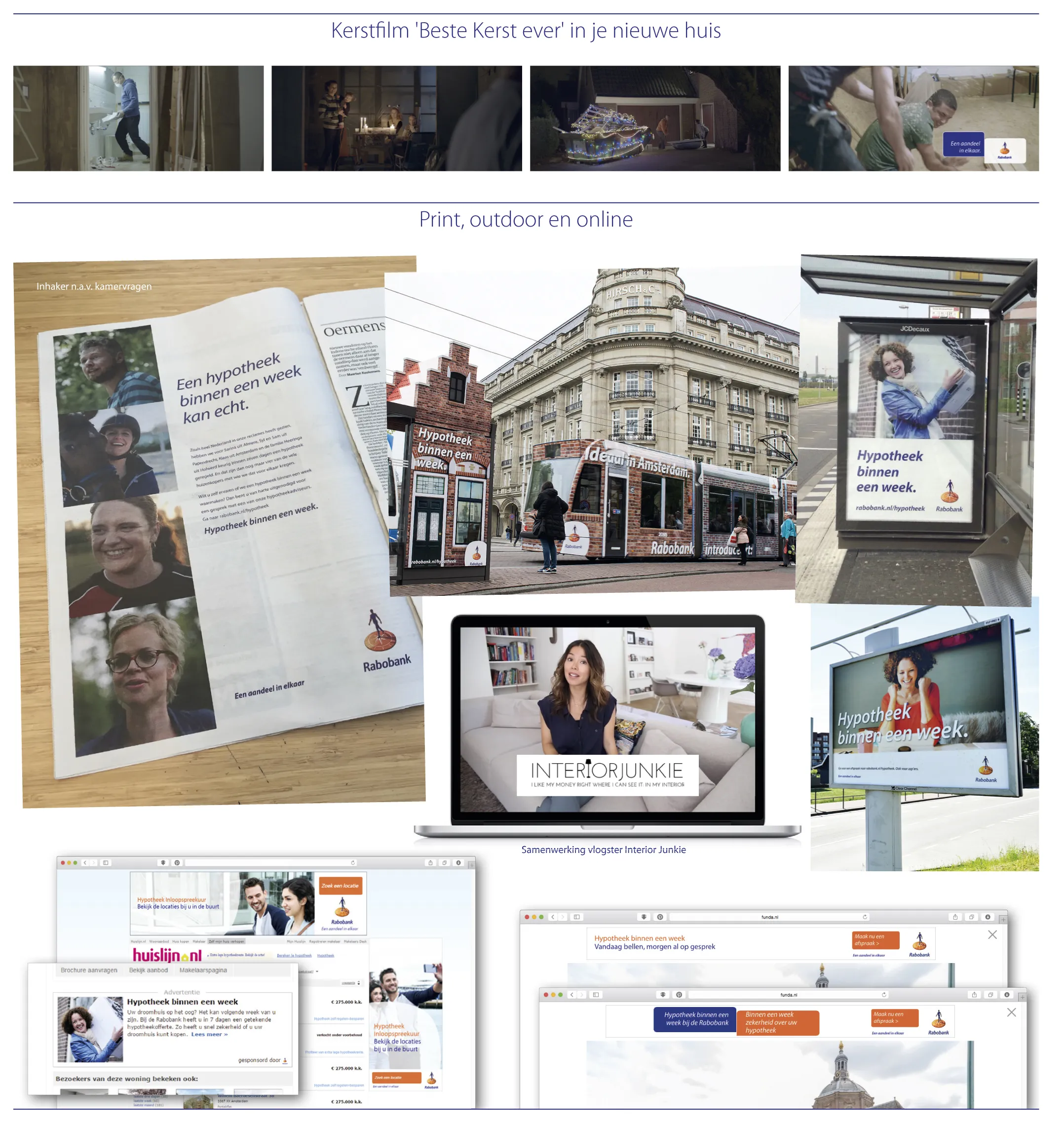Open downloads in upper funda.nl window
1064x1123 pixels.
click(988, 917)
